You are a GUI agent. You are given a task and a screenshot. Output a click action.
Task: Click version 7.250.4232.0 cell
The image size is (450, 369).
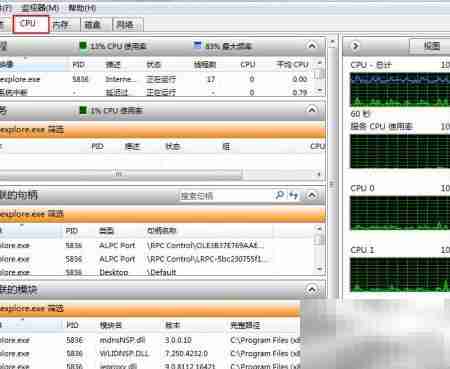click(186, 353)
